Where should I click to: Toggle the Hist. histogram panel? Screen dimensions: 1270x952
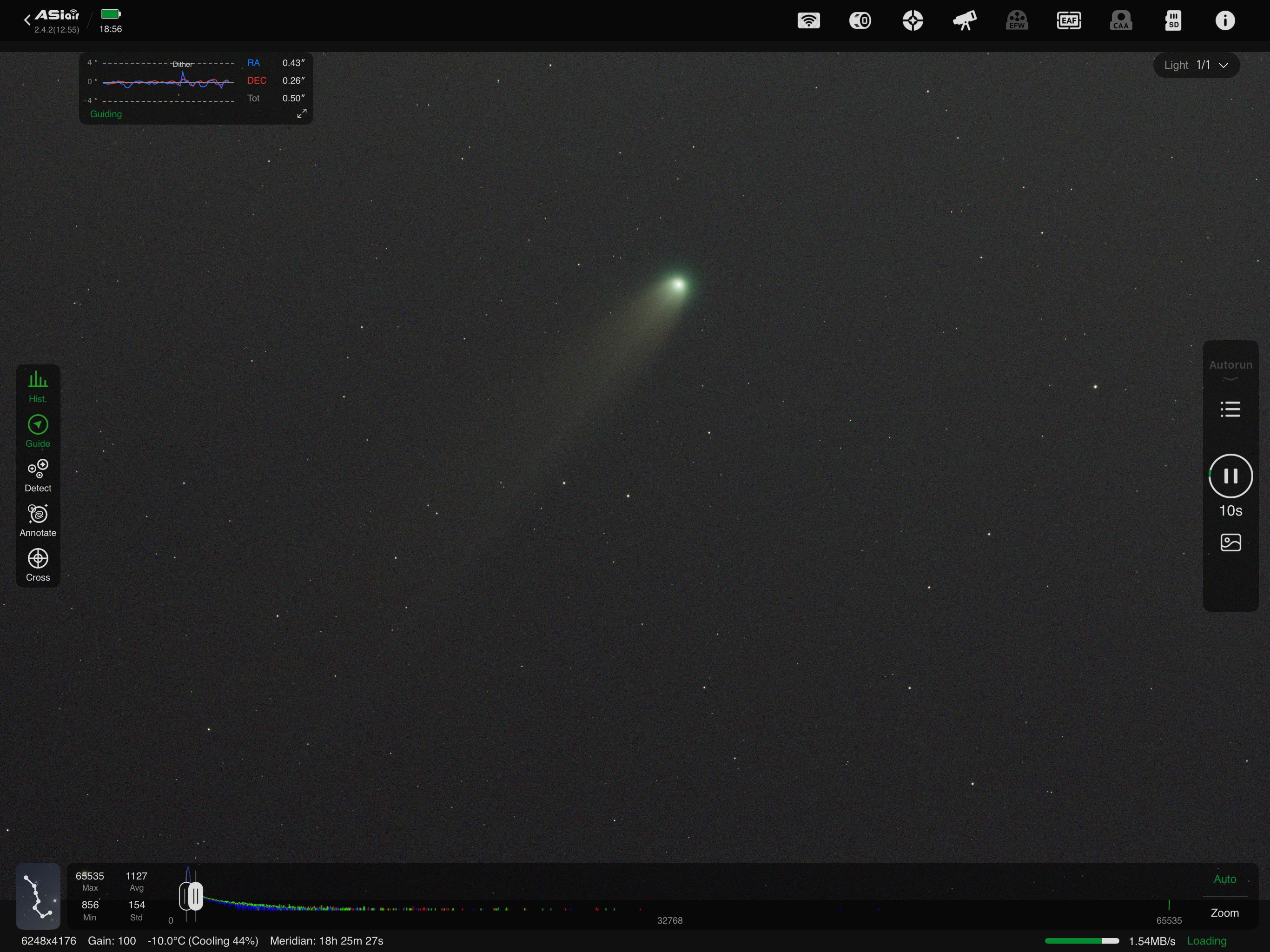pyautogui.click(x=38, y=386)
